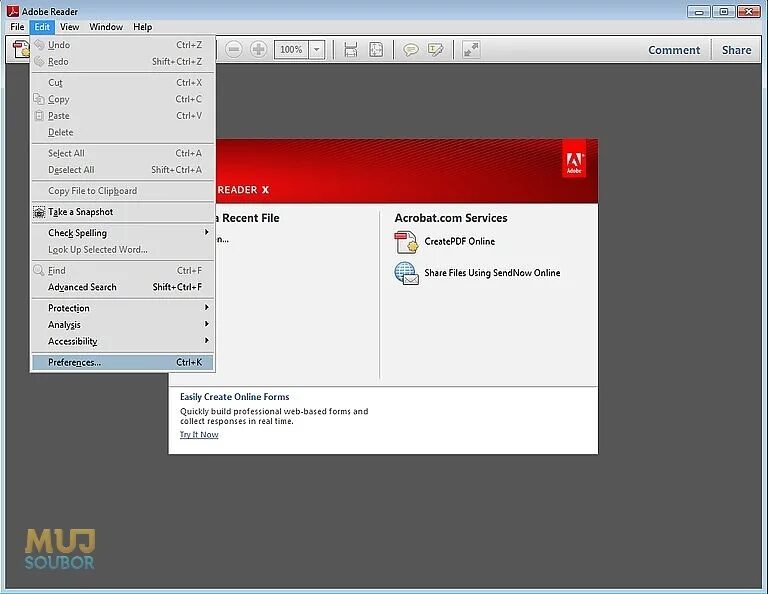Screen dimensions: 768x594
Task: Click Find in the Edit menu
Action: click(123, 270)
